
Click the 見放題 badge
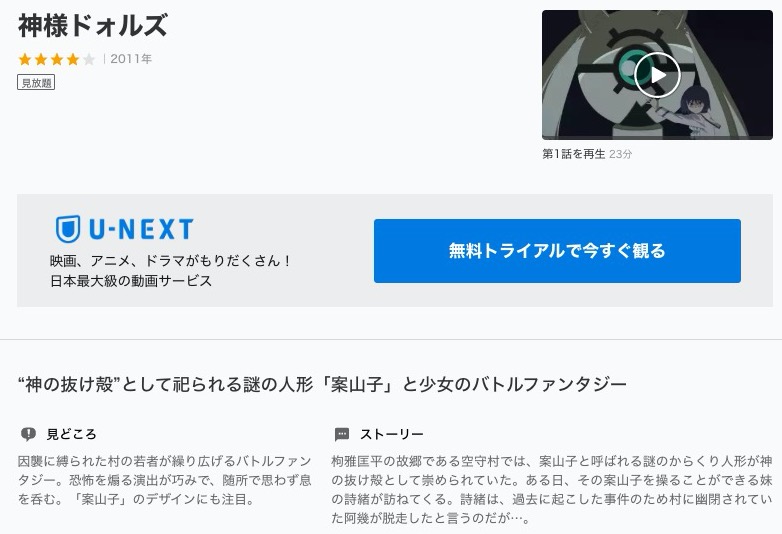36,83
